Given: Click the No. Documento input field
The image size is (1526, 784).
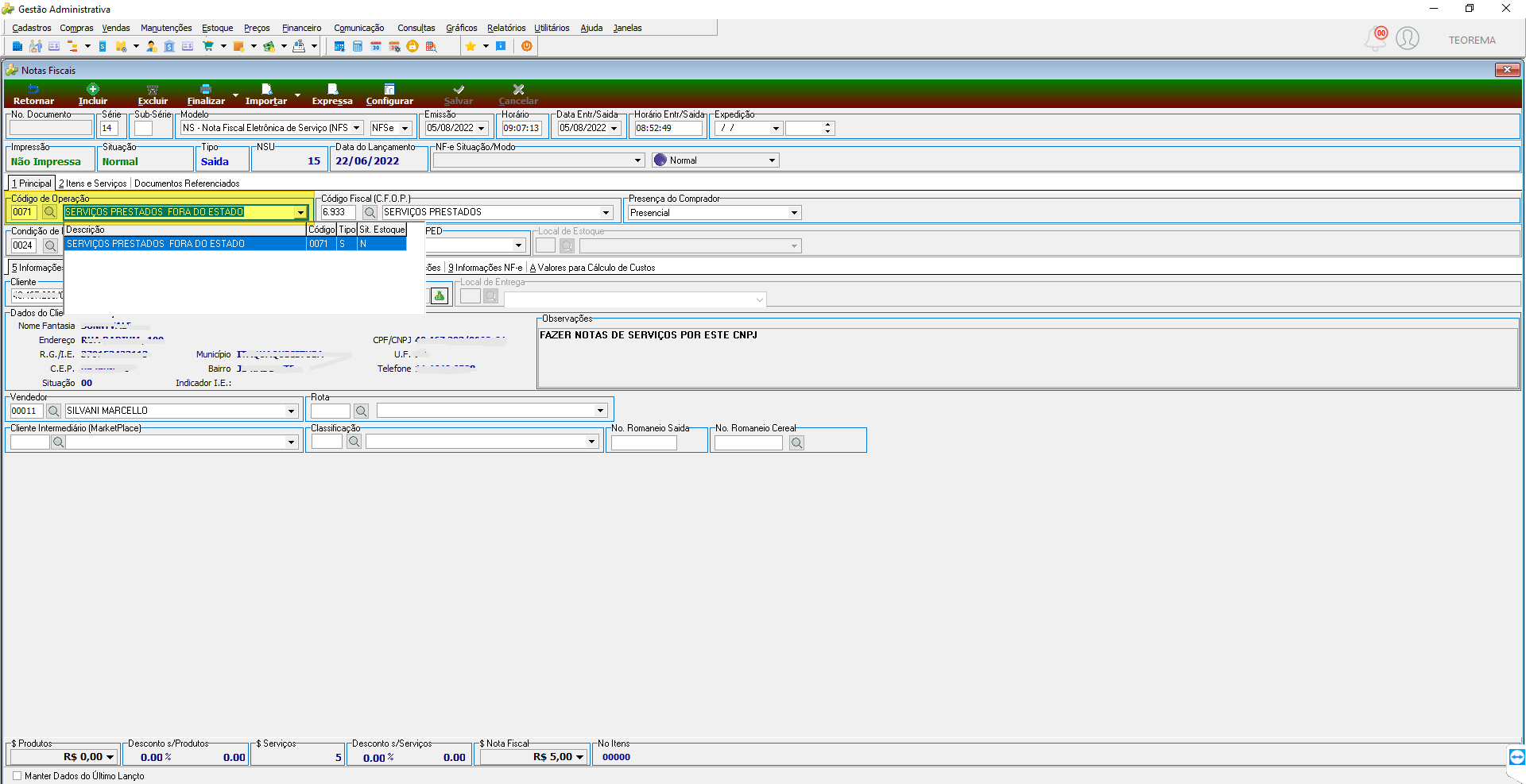Looking at the screenshot, I should click(51, 128).
